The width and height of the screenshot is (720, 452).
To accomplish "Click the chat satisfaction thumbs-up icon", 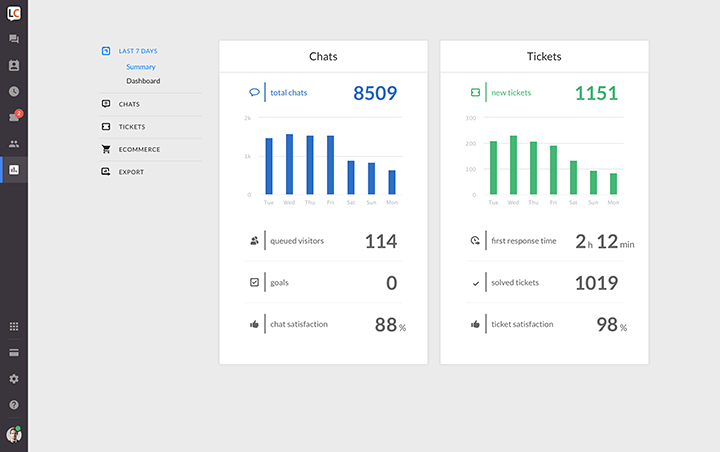I will pos(254,324).
